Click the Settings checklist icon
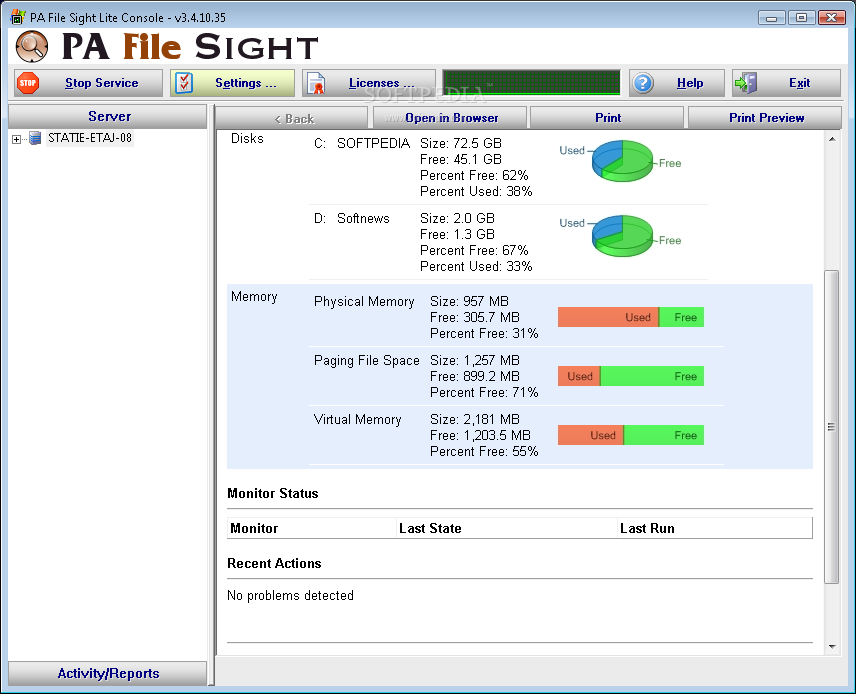The width and height of the screenshot is (856, 694). tap(185, 83)
